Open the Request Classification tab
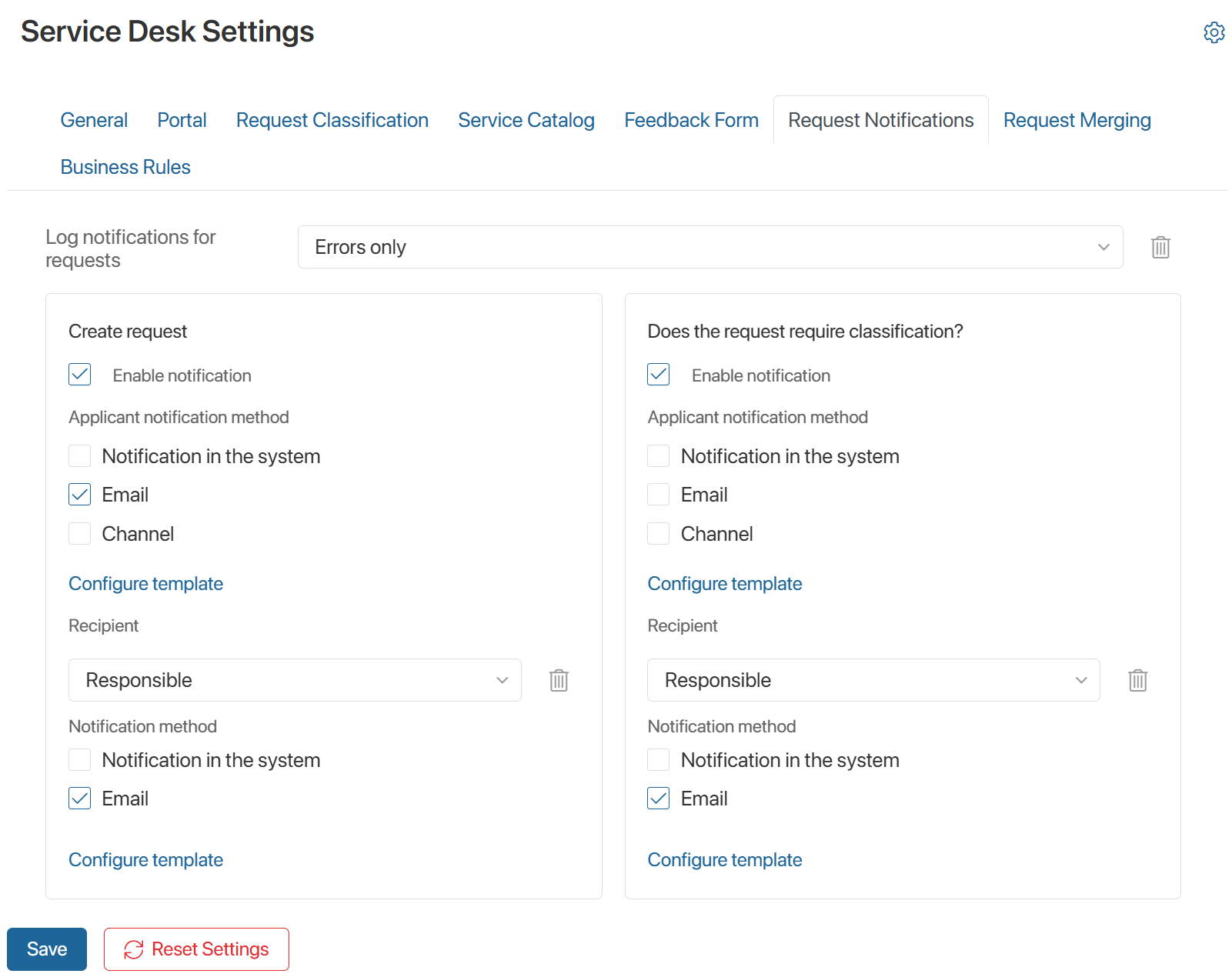Viewport: 1232px width, 977px height. click(x=332, y=120)
